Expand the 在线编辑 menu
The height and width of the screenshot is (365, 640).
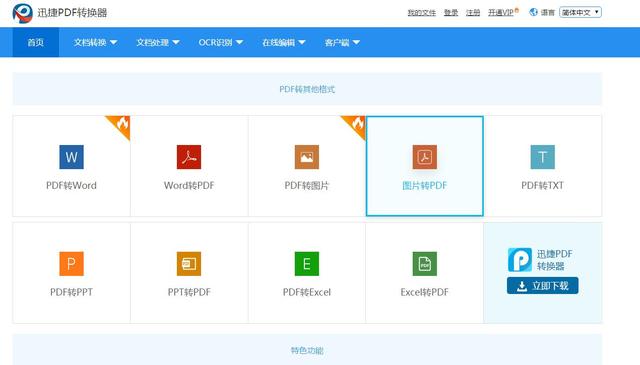tap(284, 42)
